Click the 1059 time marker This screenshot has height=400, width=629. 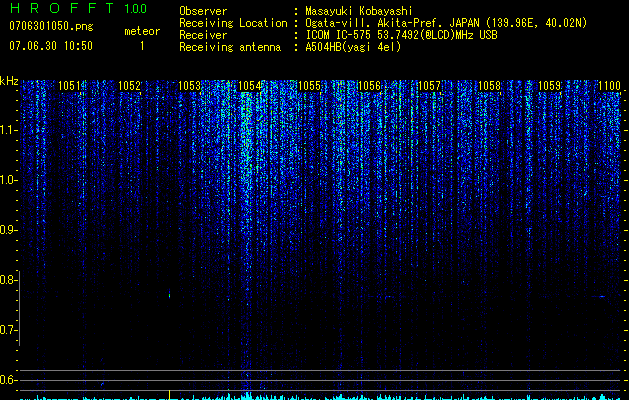[549, 85]
